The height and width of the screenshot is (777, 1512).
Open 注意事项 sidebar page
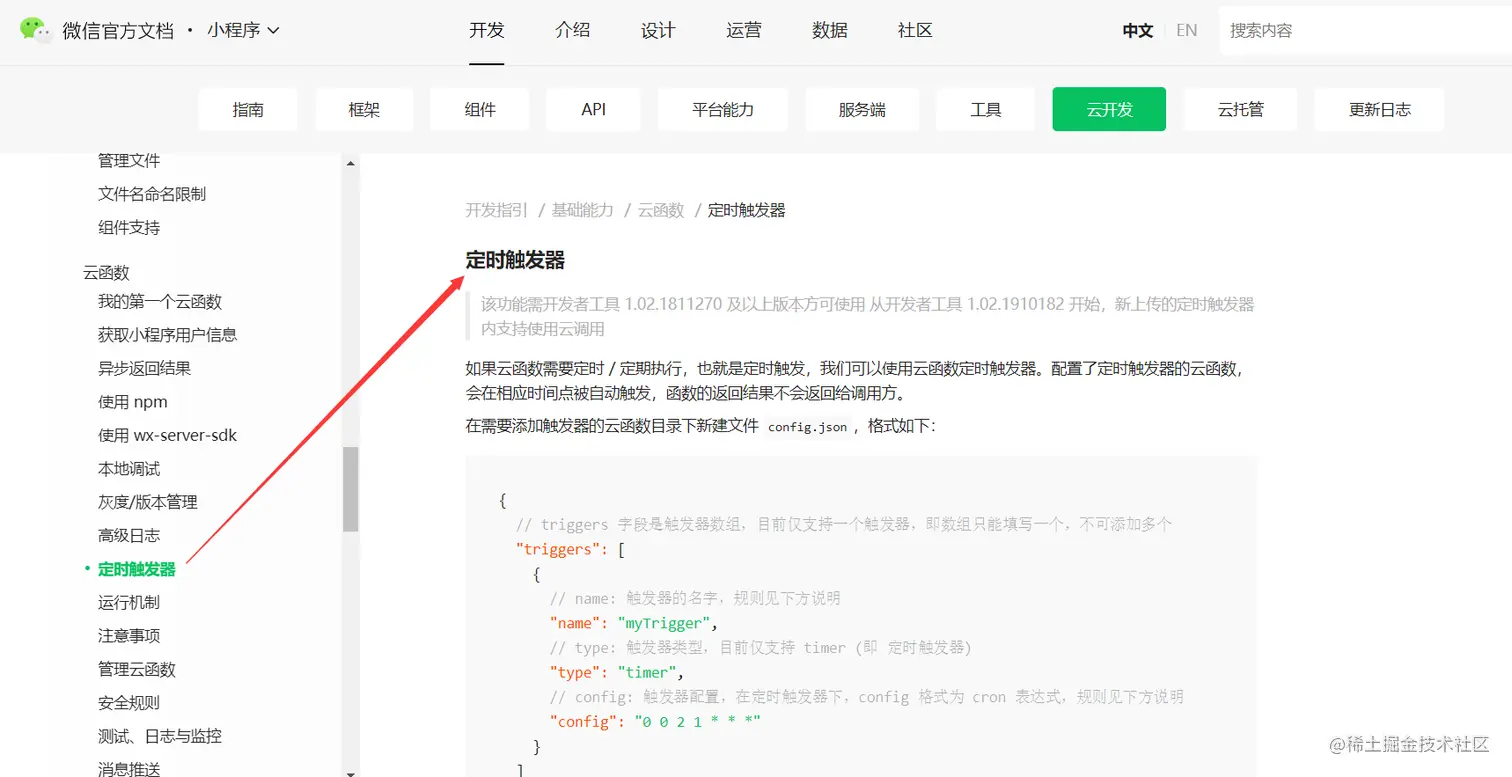(x=129, y=636)
